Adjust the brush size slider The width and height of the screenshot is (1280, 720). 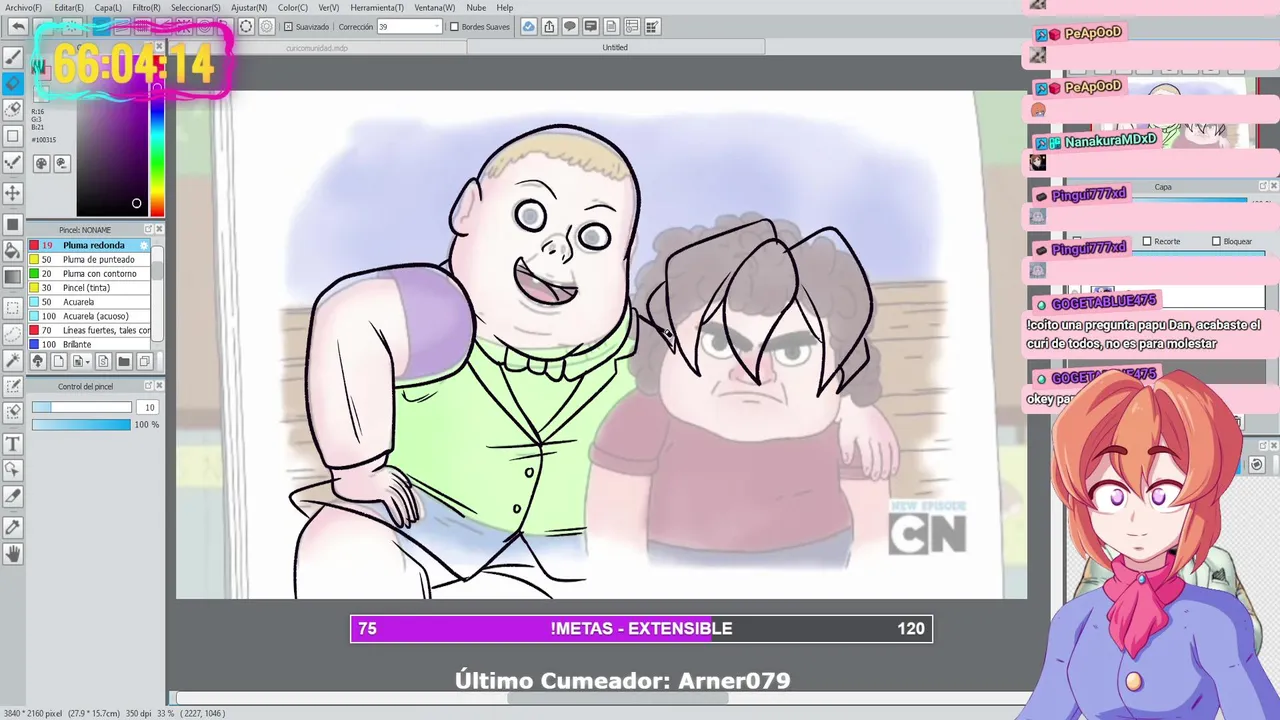[81, 407]
